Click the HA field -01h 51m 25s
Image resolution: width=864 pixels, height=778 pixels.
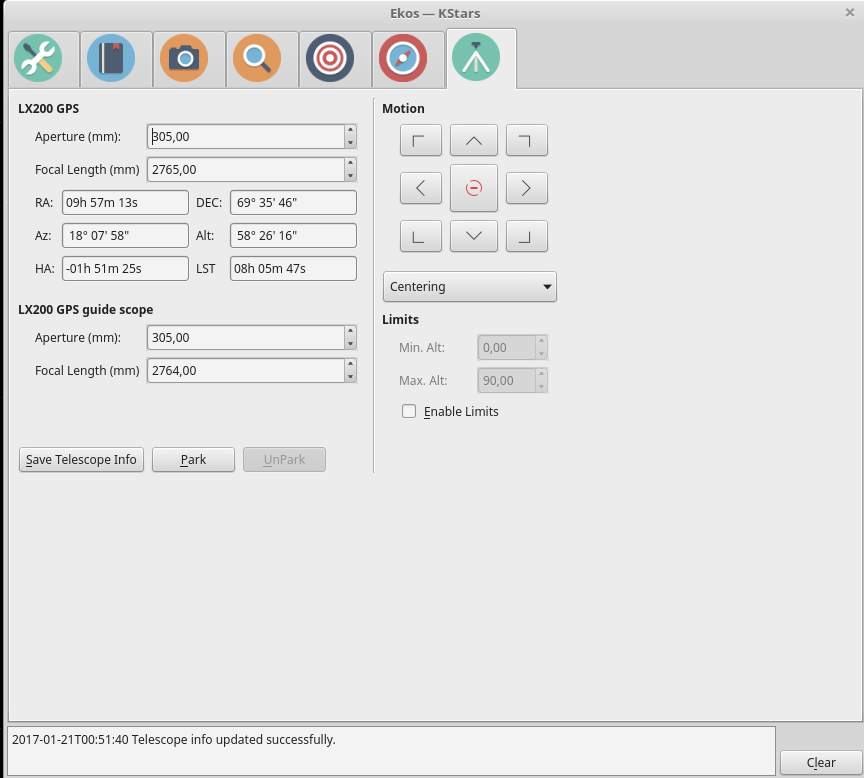point(126,269)
